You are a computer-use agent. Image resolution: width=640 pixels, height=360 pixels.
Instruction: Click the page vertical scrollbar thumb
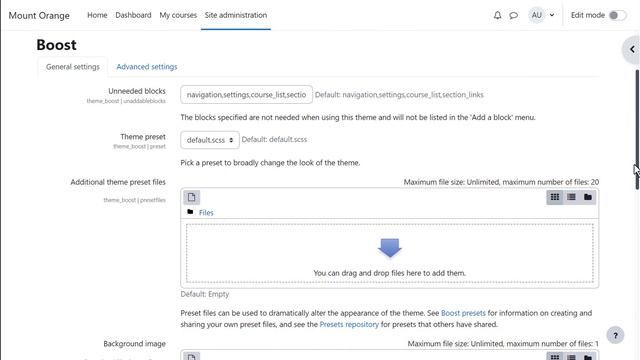tap(637, 130)
